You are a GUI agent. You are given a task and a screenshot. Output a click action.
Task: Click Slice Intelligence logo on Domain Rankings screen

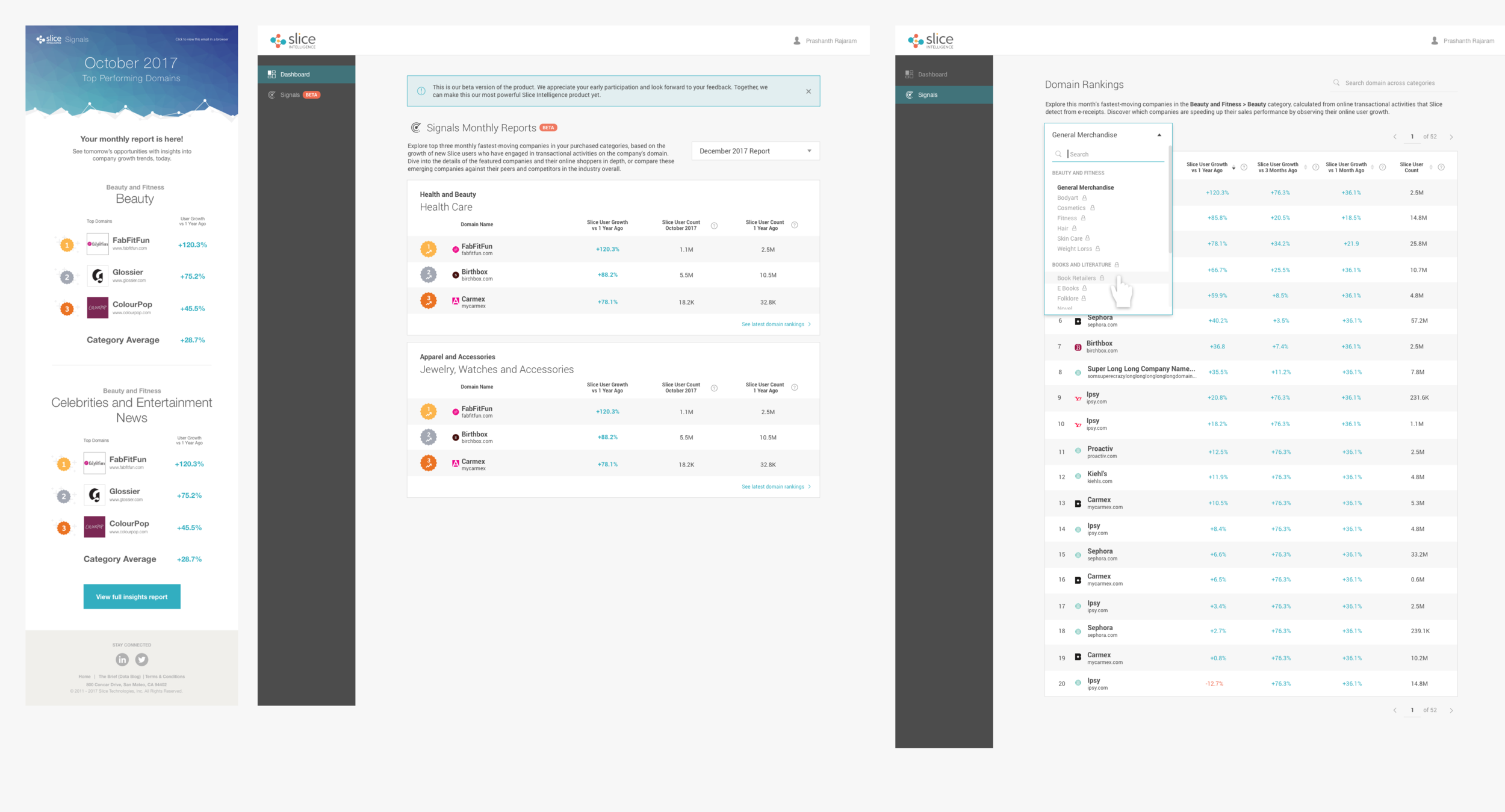pyautogui.click(x=931, y=41)
